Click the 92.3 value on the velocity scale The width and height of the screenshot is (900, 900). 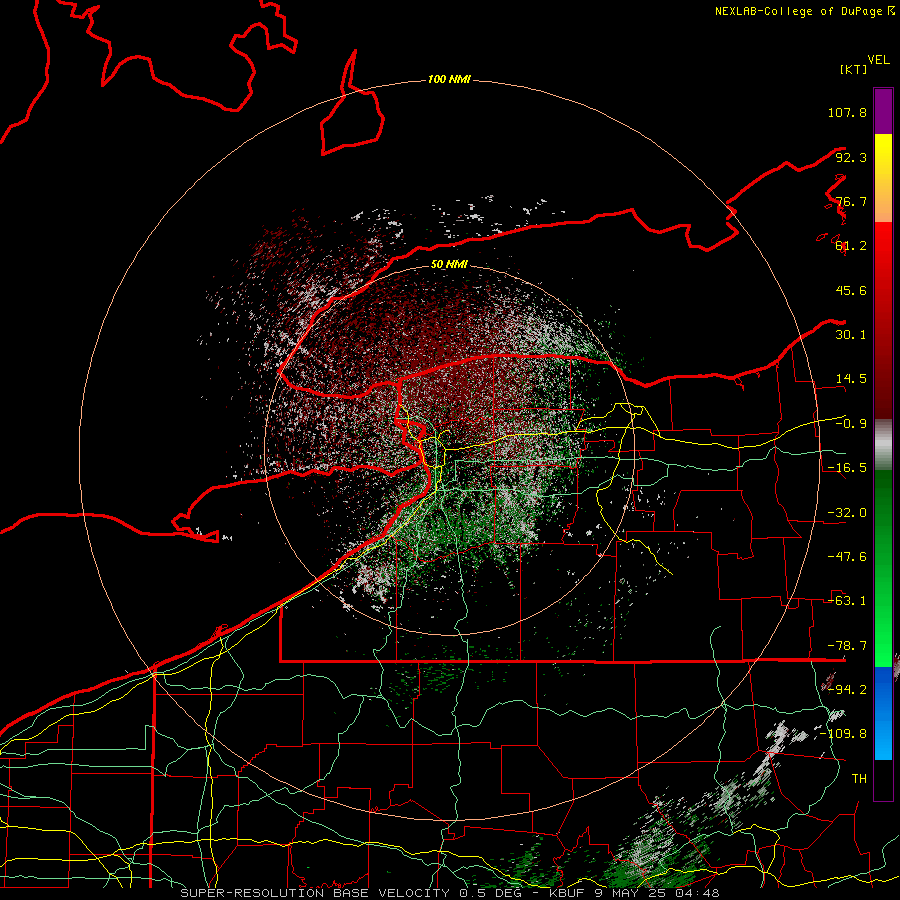[851, 157]
